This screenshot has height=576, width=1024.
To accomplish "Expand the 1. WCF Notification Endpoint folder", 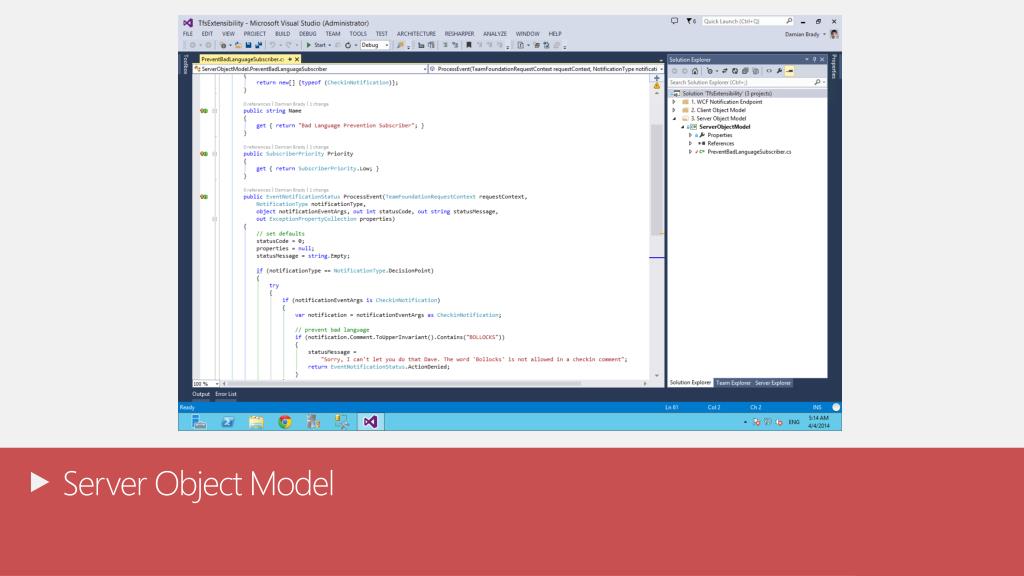I will pyautogui.click(x=674, y=102).
